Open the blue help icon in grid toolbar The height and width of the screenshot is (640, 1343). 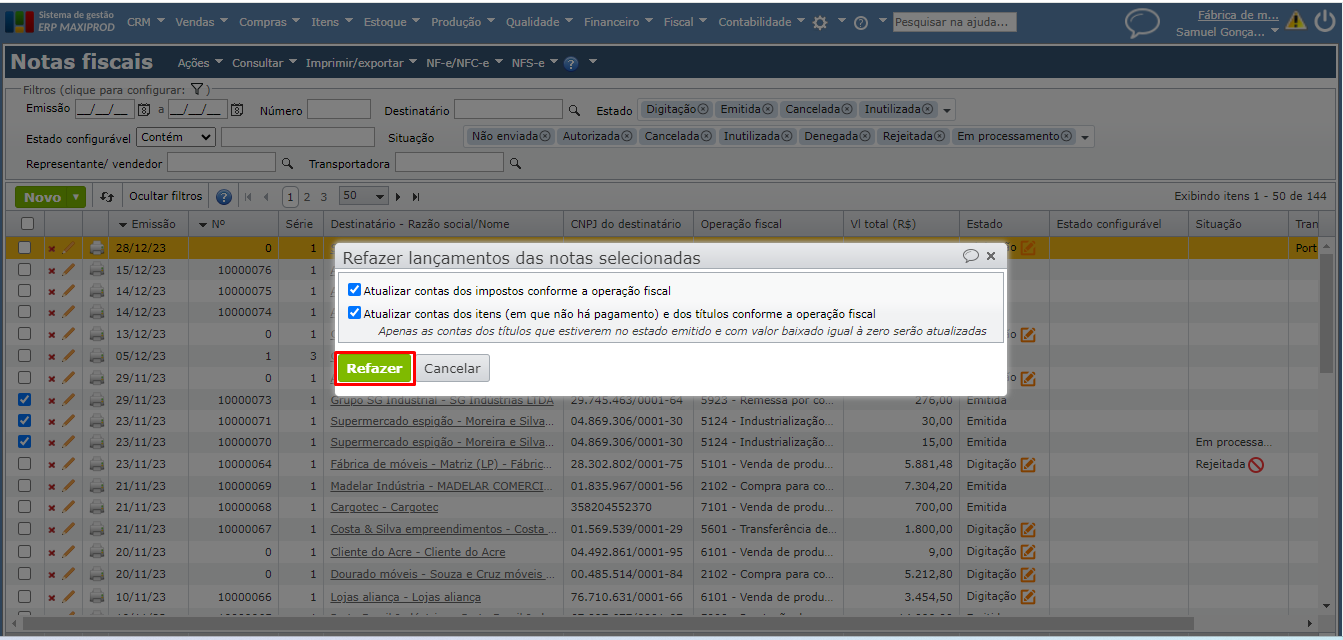click(224, 197)
